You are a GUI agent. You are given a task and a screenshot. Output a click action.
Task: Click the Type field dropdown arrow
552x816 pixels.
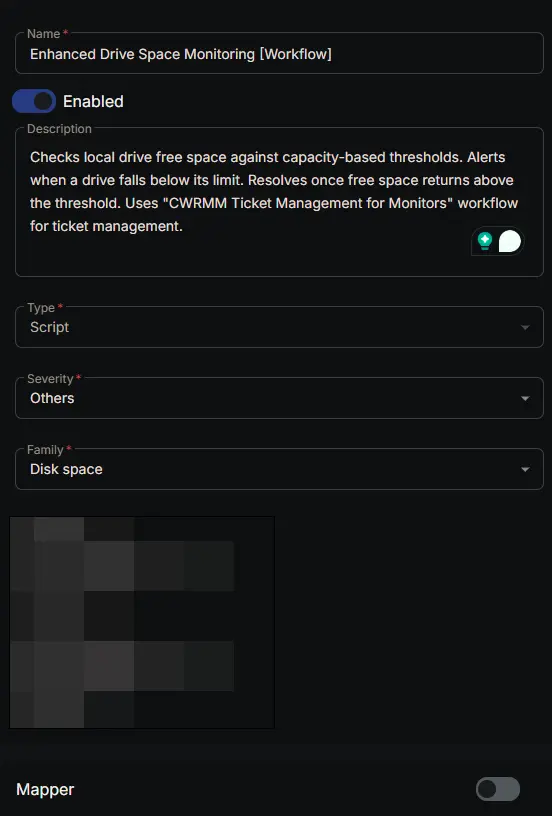click(x=525, y=327)
